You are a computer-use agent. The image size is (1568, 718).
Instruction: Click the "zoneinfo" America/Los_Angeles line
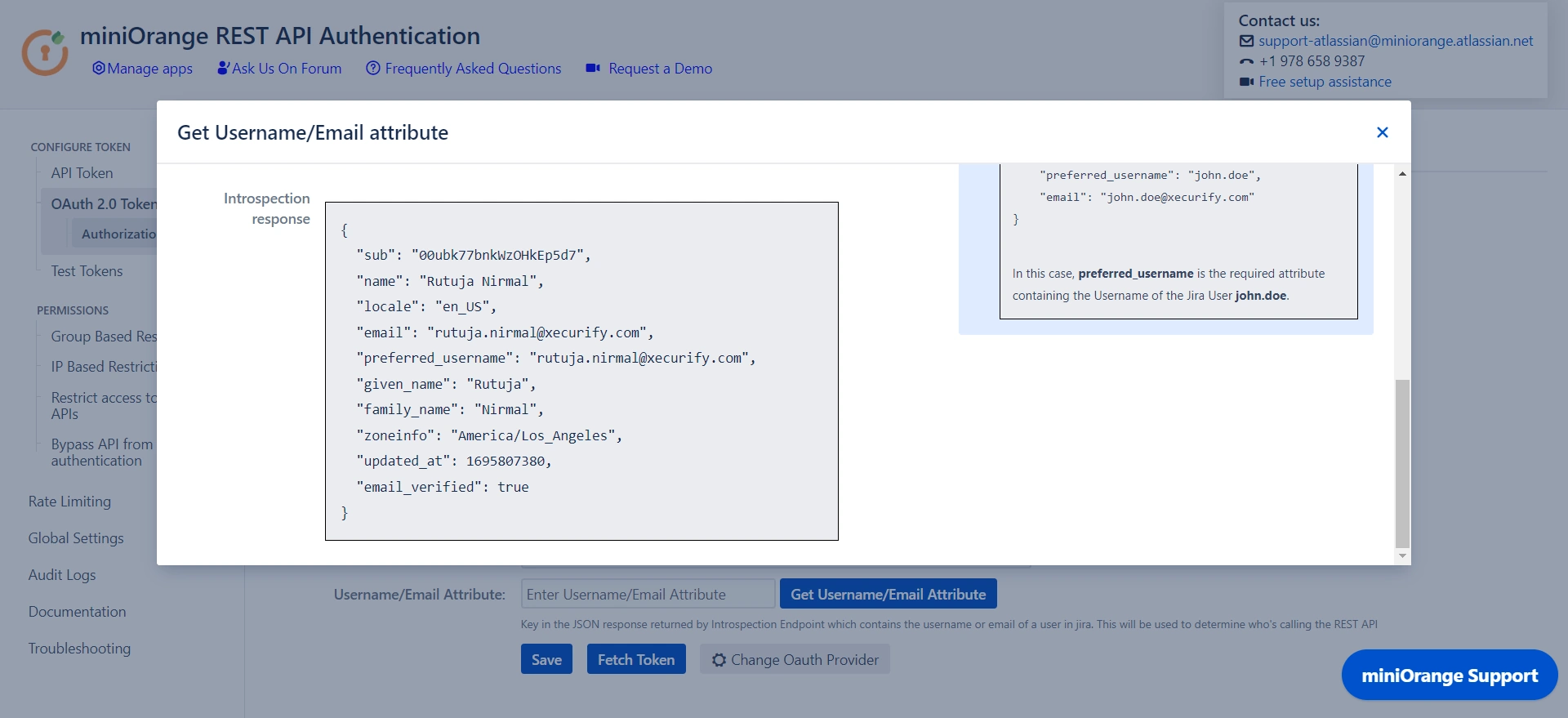point(489,435)
